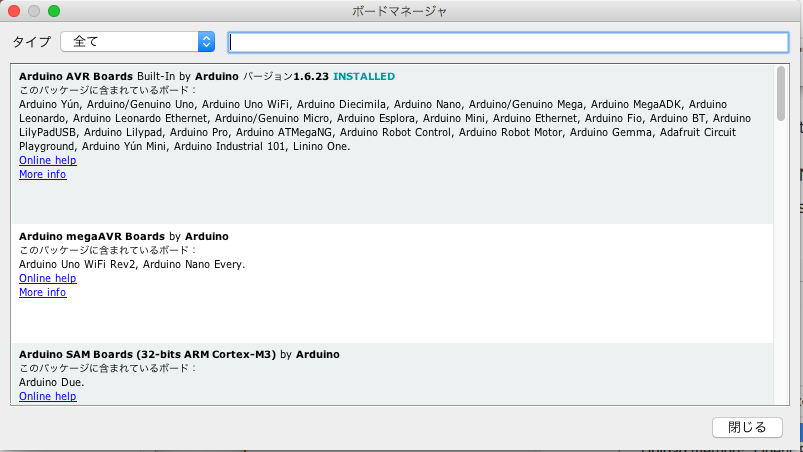Open Online help for Arduino AVR Boards
This screenshot has height=452, width=803.
coord(48,160)
